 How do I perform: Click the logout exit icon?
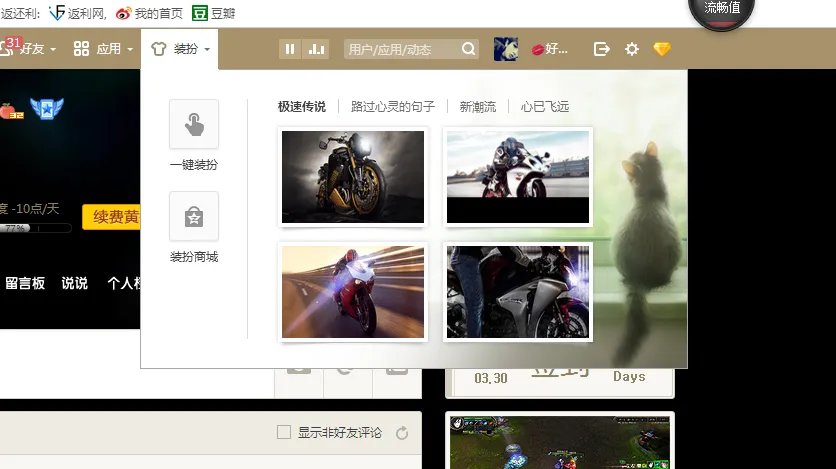click(x=601, y=49)
